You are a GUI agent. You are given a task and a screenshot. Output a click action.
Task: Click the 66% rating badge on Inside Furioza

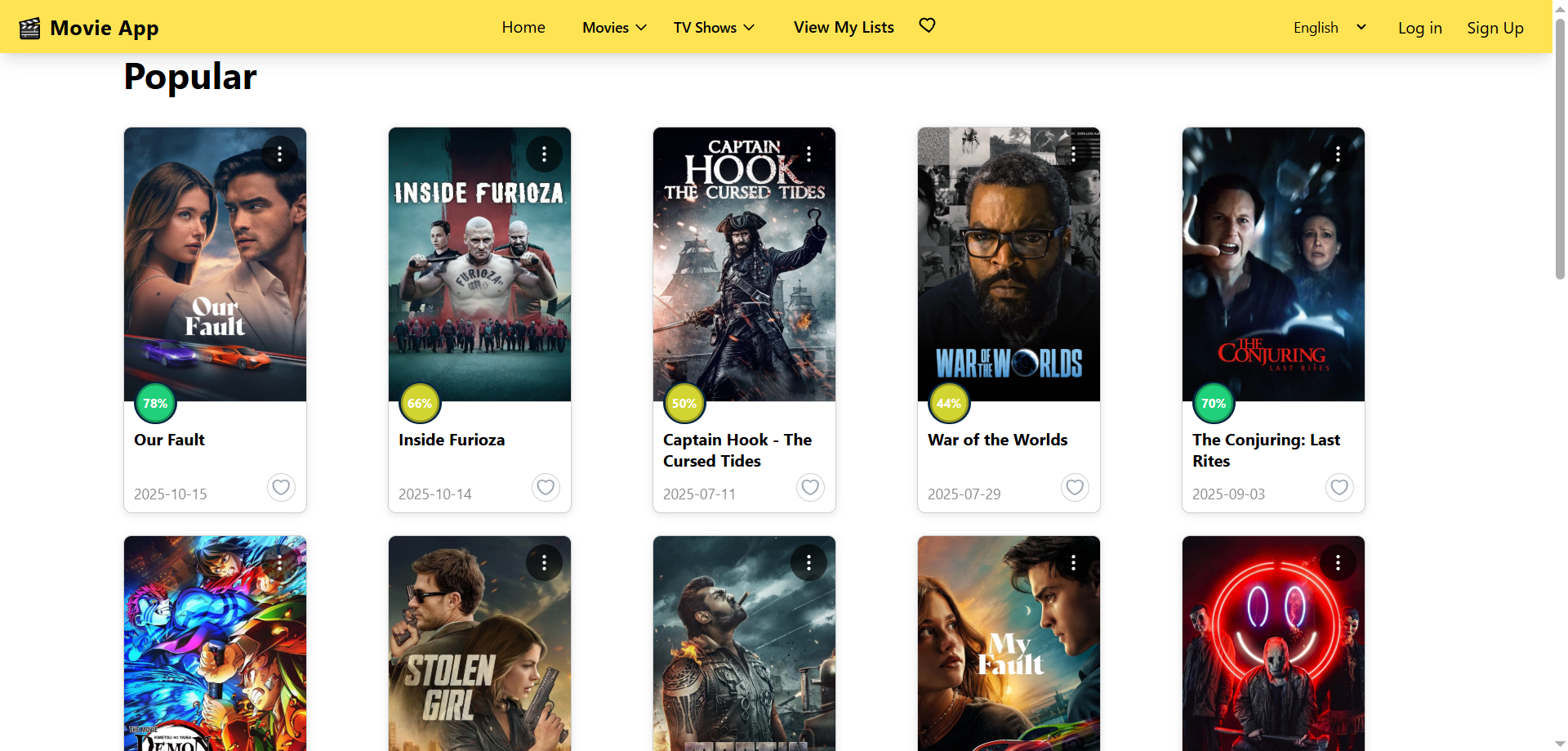coord(420,404)
